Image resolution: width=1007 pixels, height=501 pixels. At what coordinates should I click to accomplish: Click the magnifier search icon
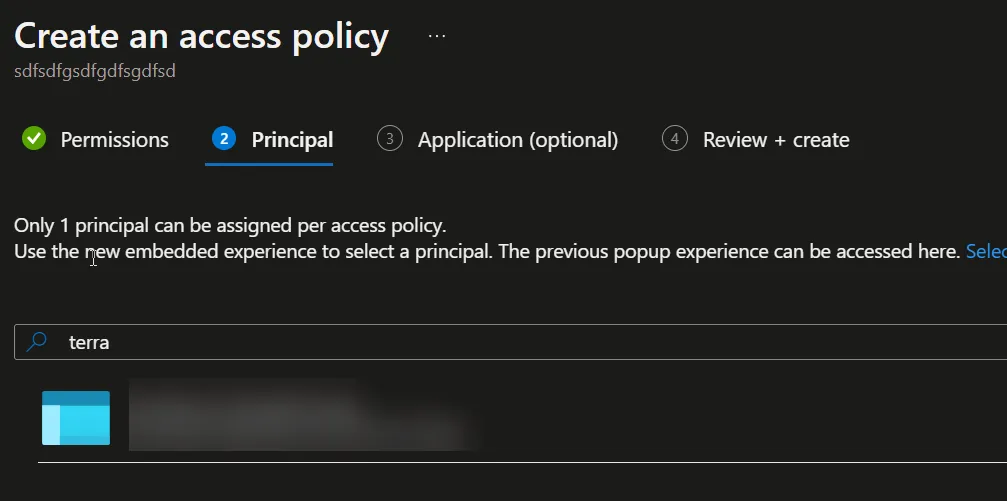(37, 342)
